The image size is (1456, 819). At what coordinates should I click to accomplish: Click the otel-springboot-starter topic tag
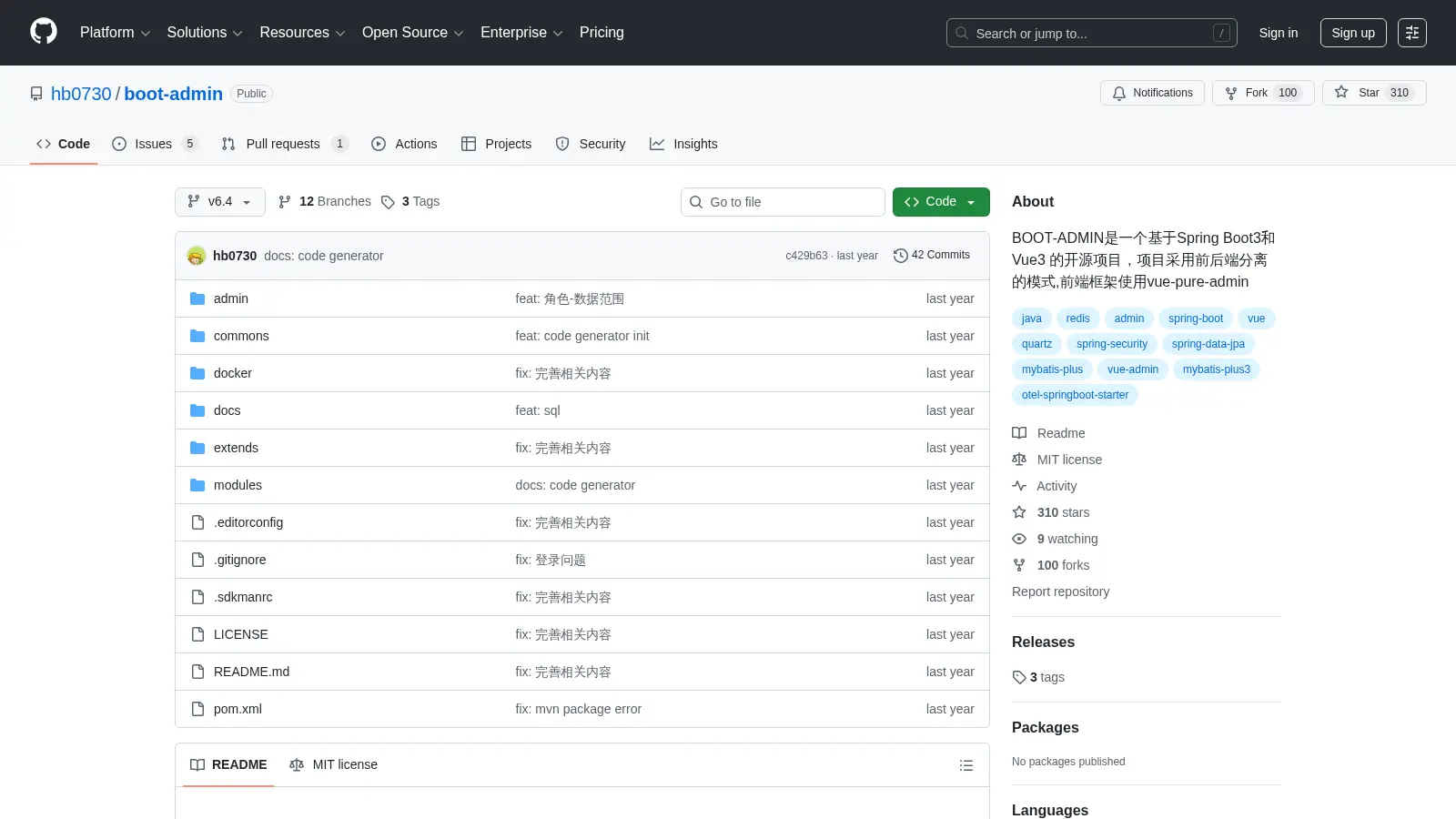coord(1075,395)
